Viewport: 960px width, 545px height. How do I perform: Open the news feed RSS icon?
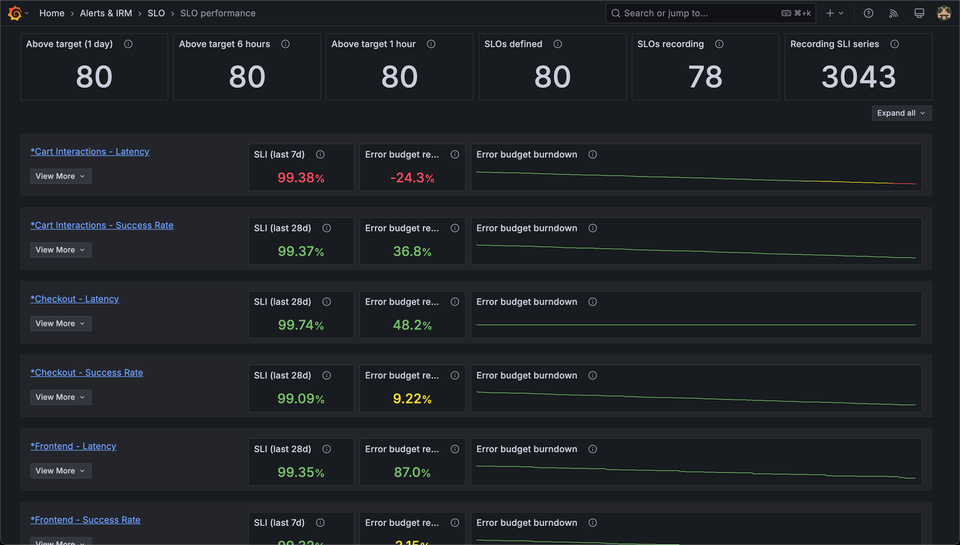[x=893, y=13]
